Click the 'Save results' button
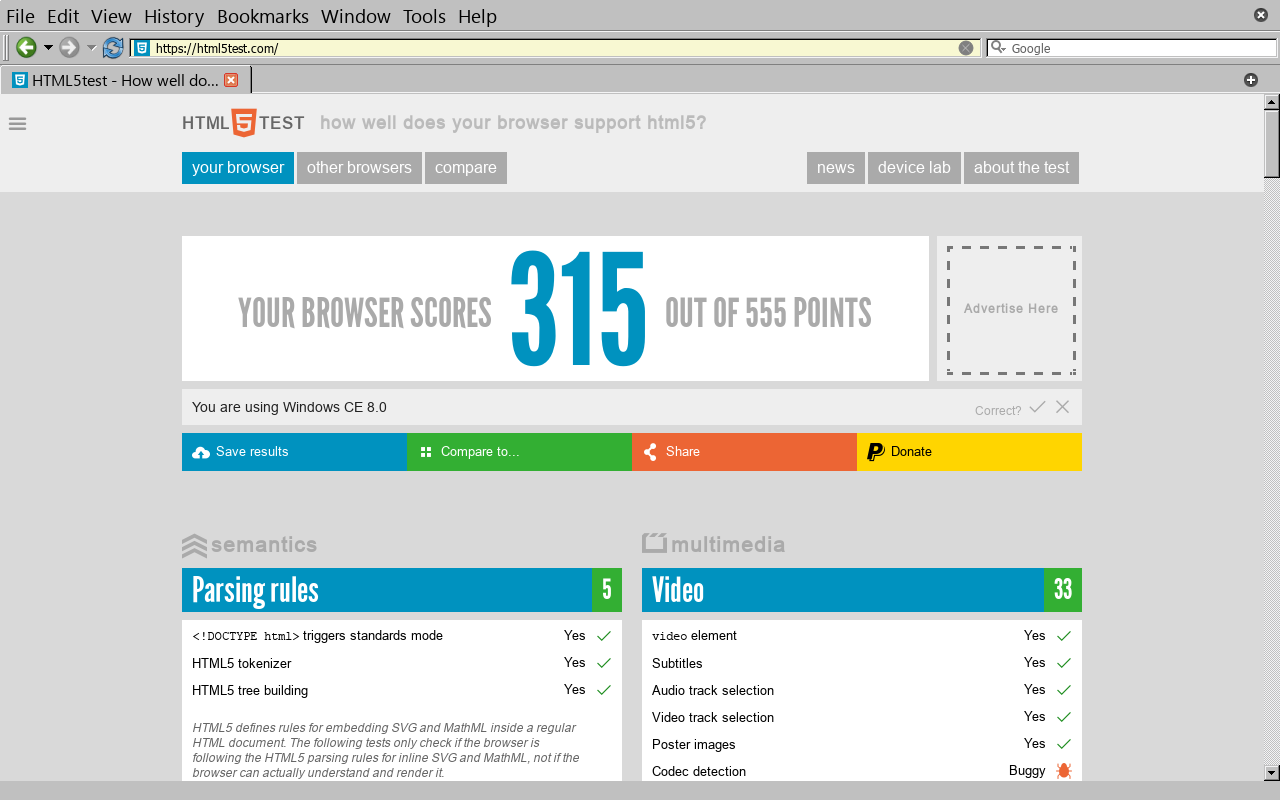 tap(294, 452)
